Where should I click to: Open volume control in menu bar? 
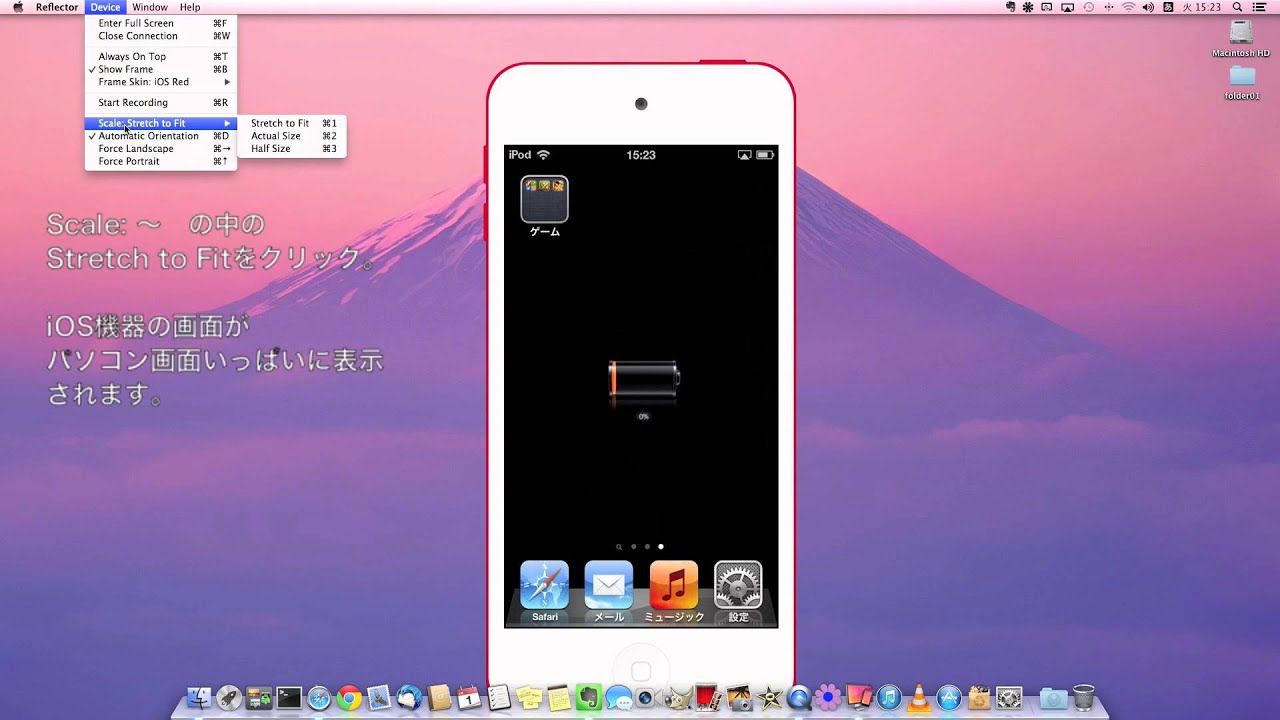1148,7
